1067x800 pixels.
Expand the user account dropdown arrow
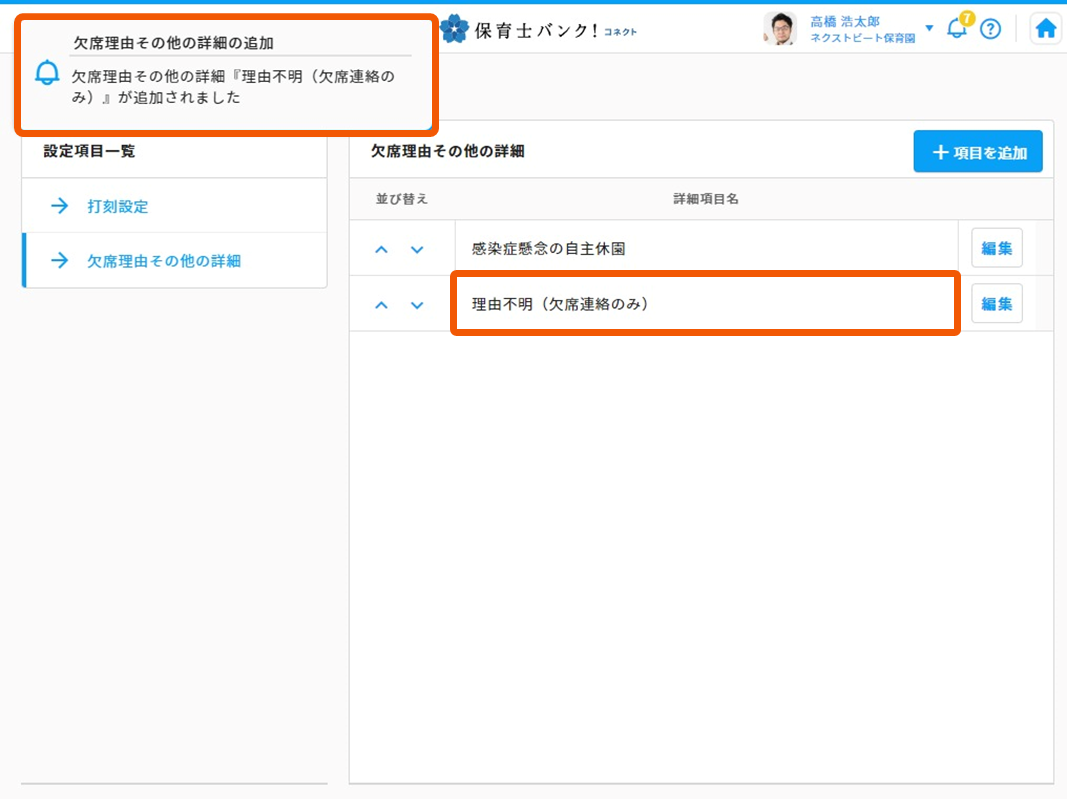coord(929,28)
